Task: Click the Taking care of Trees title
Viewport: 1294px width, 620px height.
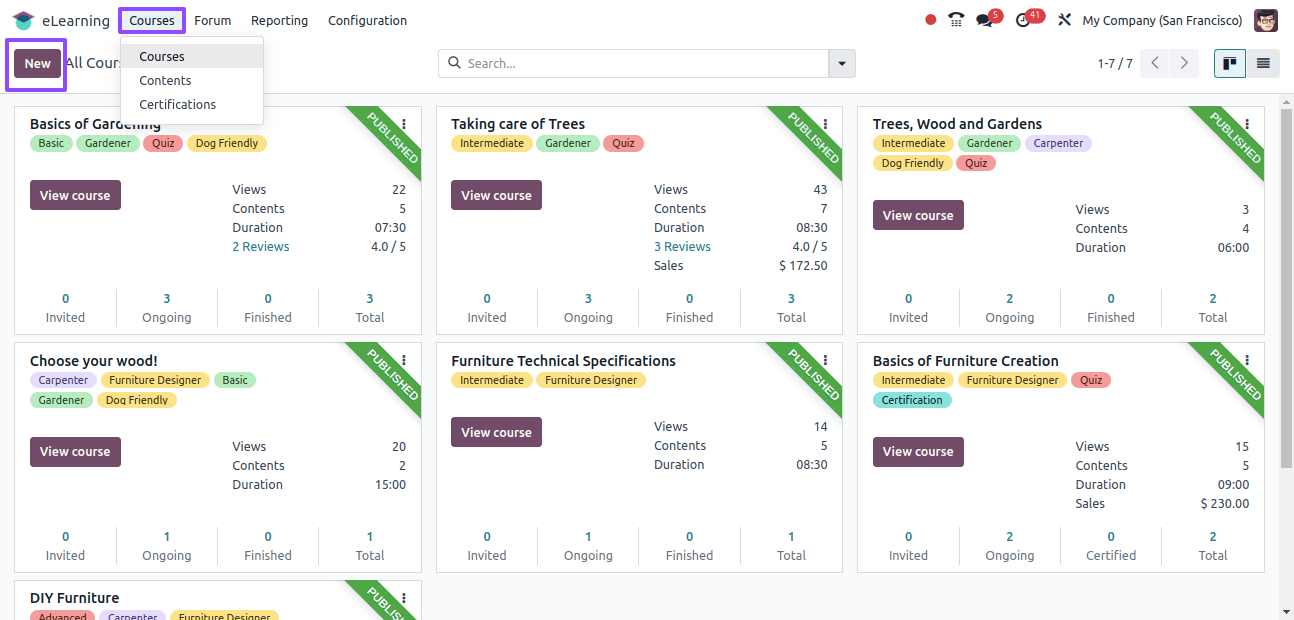Action: (518, 124)
